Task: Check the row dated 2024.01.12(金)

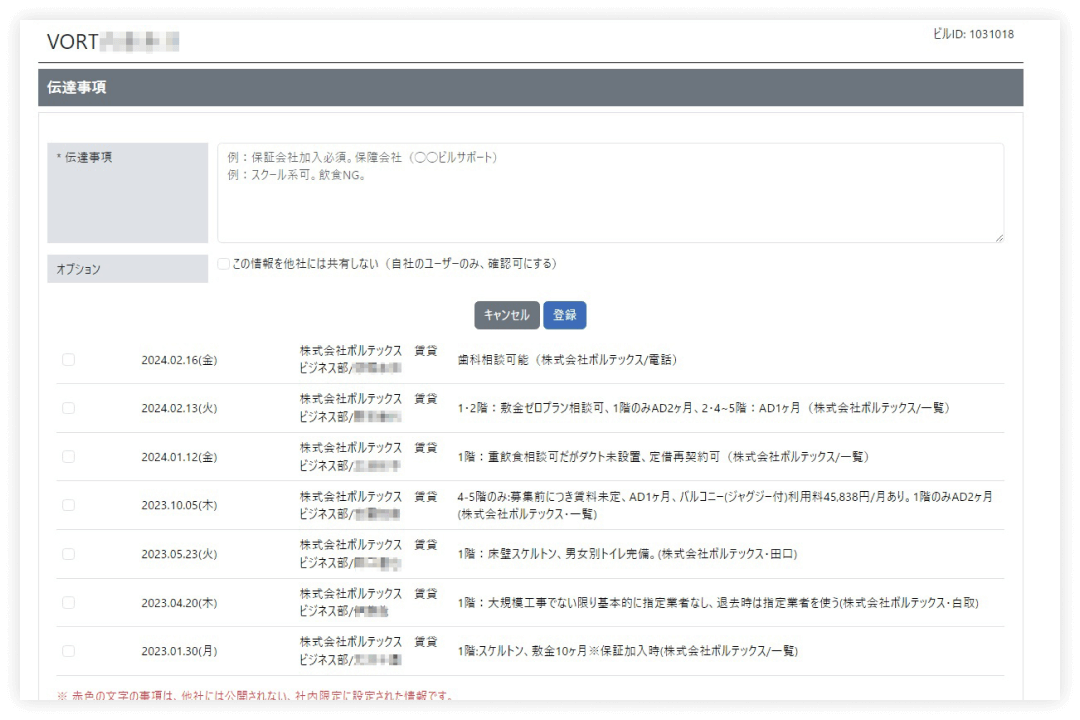Action: coord(68,457)
